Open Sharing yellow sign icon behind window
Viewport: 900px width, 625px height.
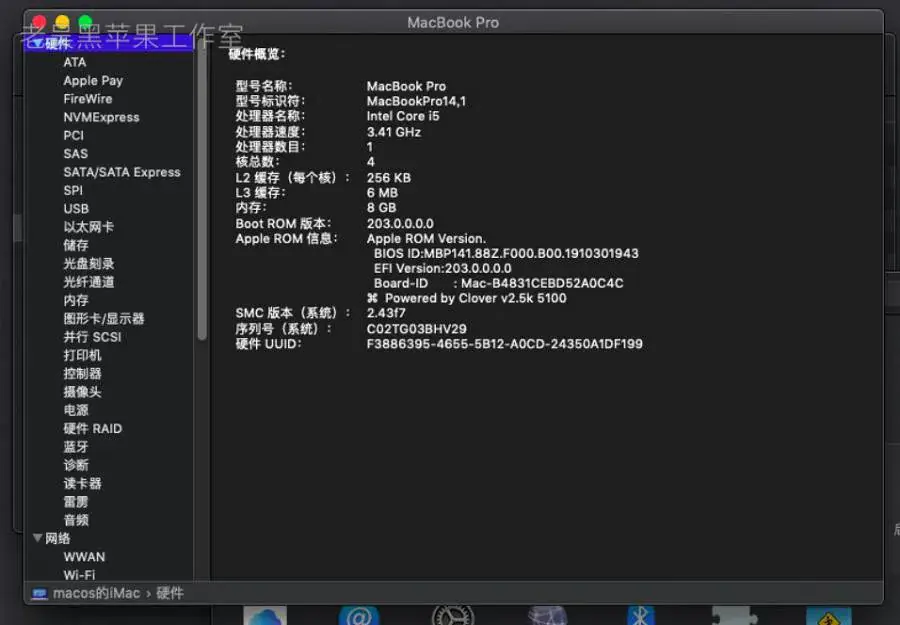point(829,616)
